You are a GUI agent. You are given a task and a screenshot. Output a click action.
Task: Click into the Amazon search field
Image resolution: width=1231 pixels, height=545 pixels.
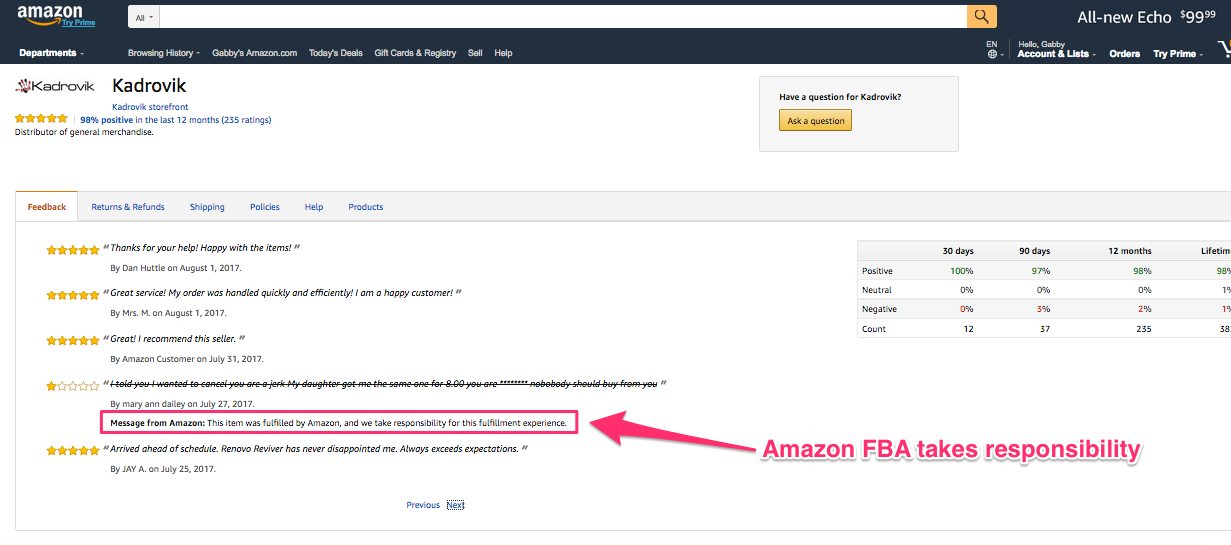click(563, 17)
